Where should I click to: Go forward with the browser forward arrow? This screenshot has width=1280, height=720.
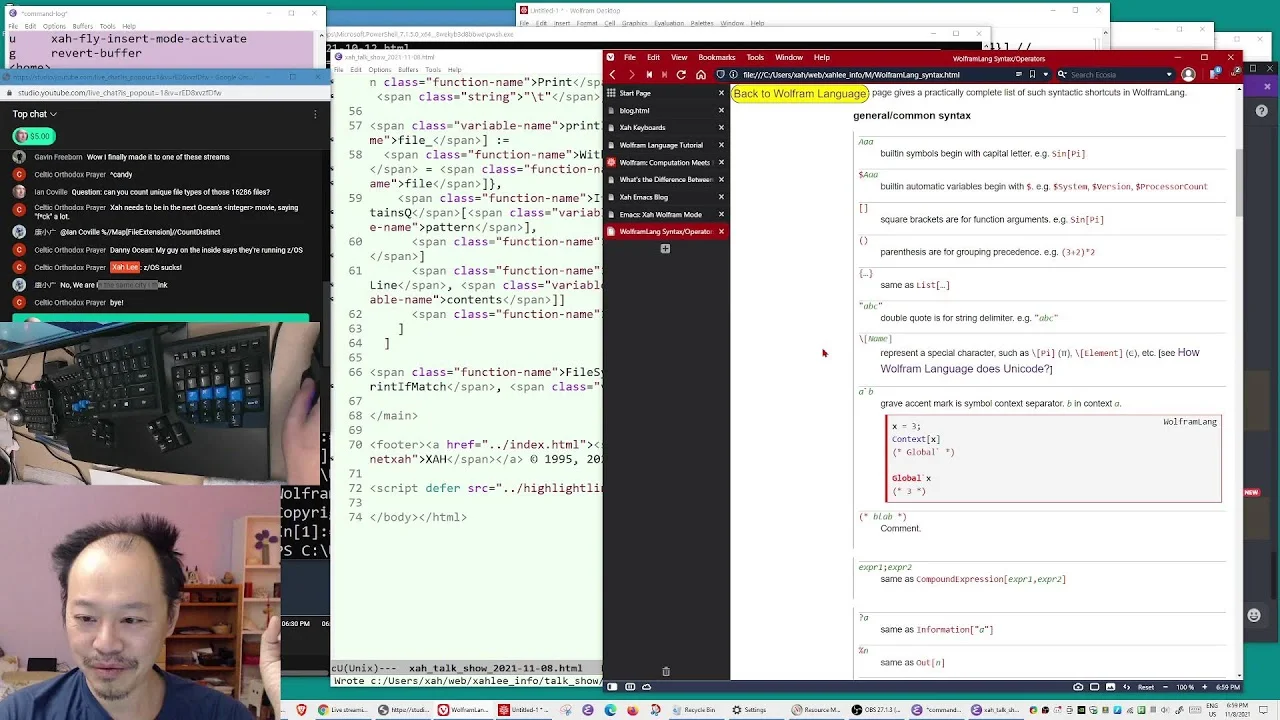point(630,75)
